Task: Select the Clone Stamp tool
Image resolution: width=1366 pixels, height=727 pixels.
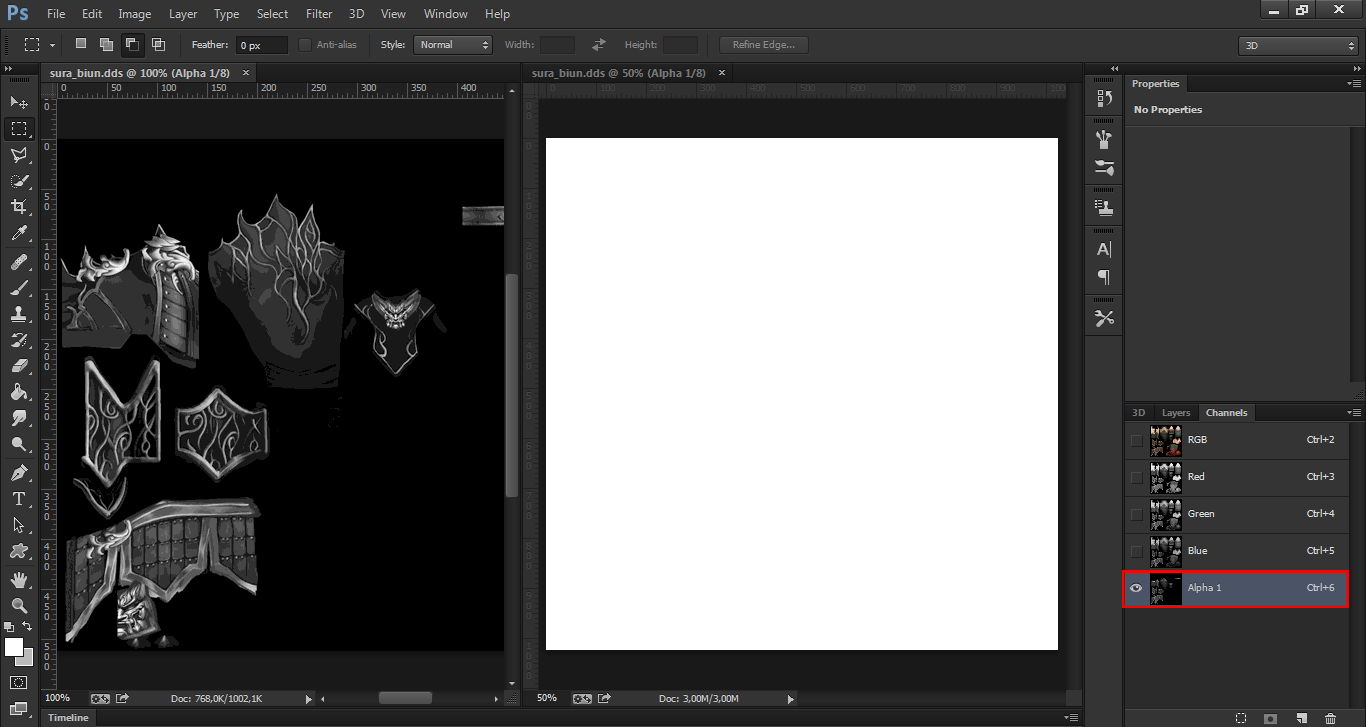Action: 19,314
